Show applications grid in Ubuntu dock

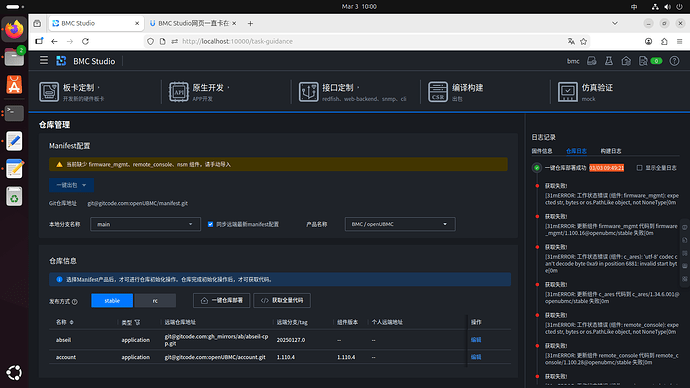14,373
